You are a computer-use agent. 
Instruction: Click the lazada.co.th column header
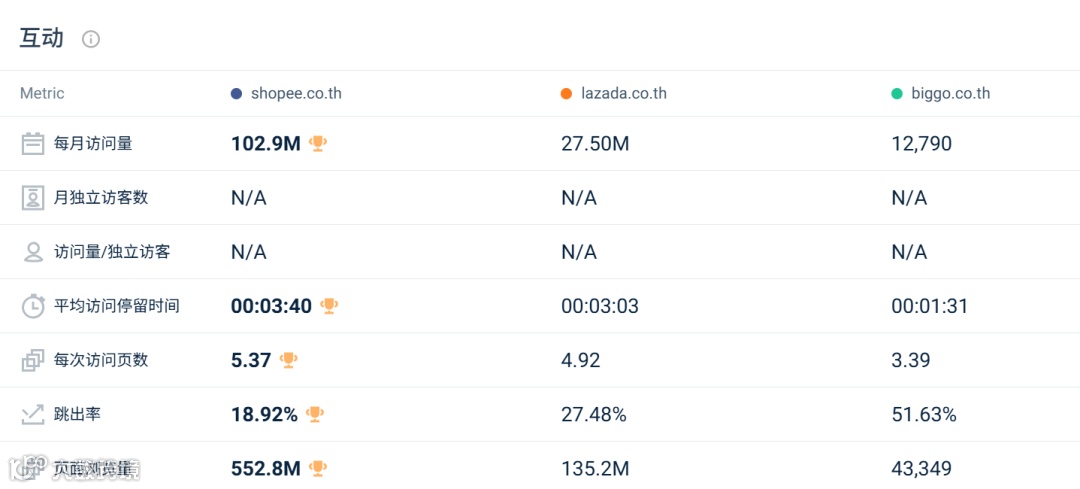click(624, 93)
